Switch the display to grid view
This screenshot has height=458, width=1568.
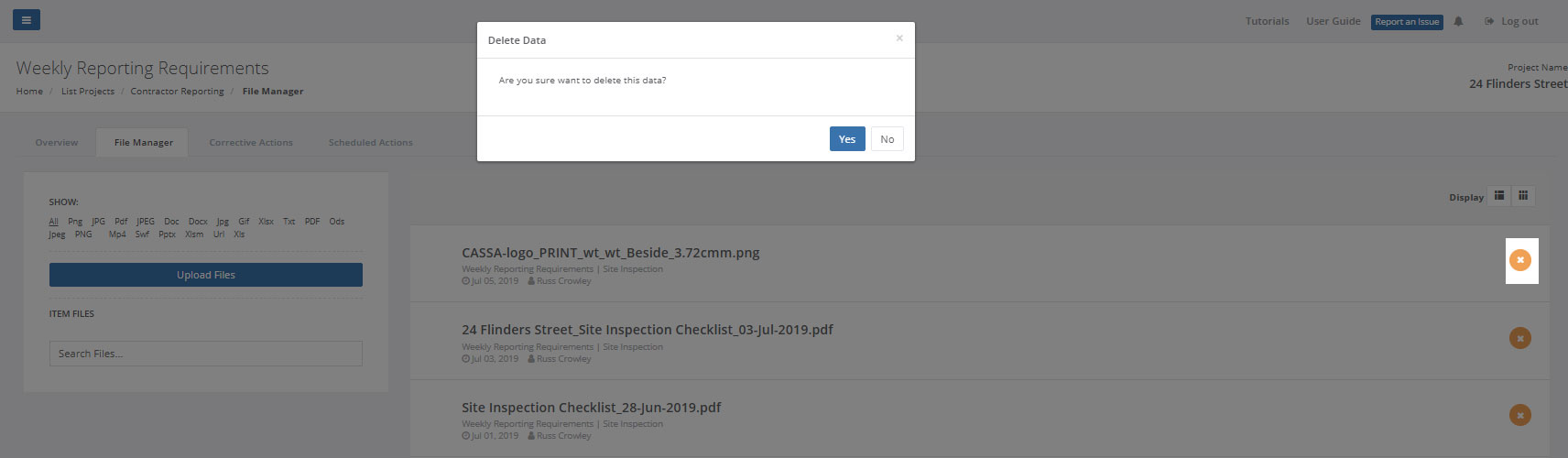click(x=1523, y=196)
